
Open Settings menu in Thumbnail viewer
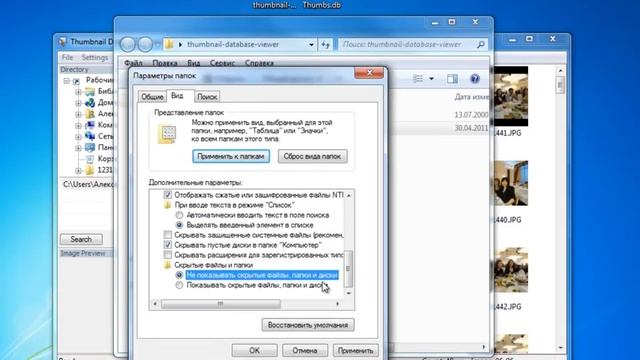pos(95,58)
